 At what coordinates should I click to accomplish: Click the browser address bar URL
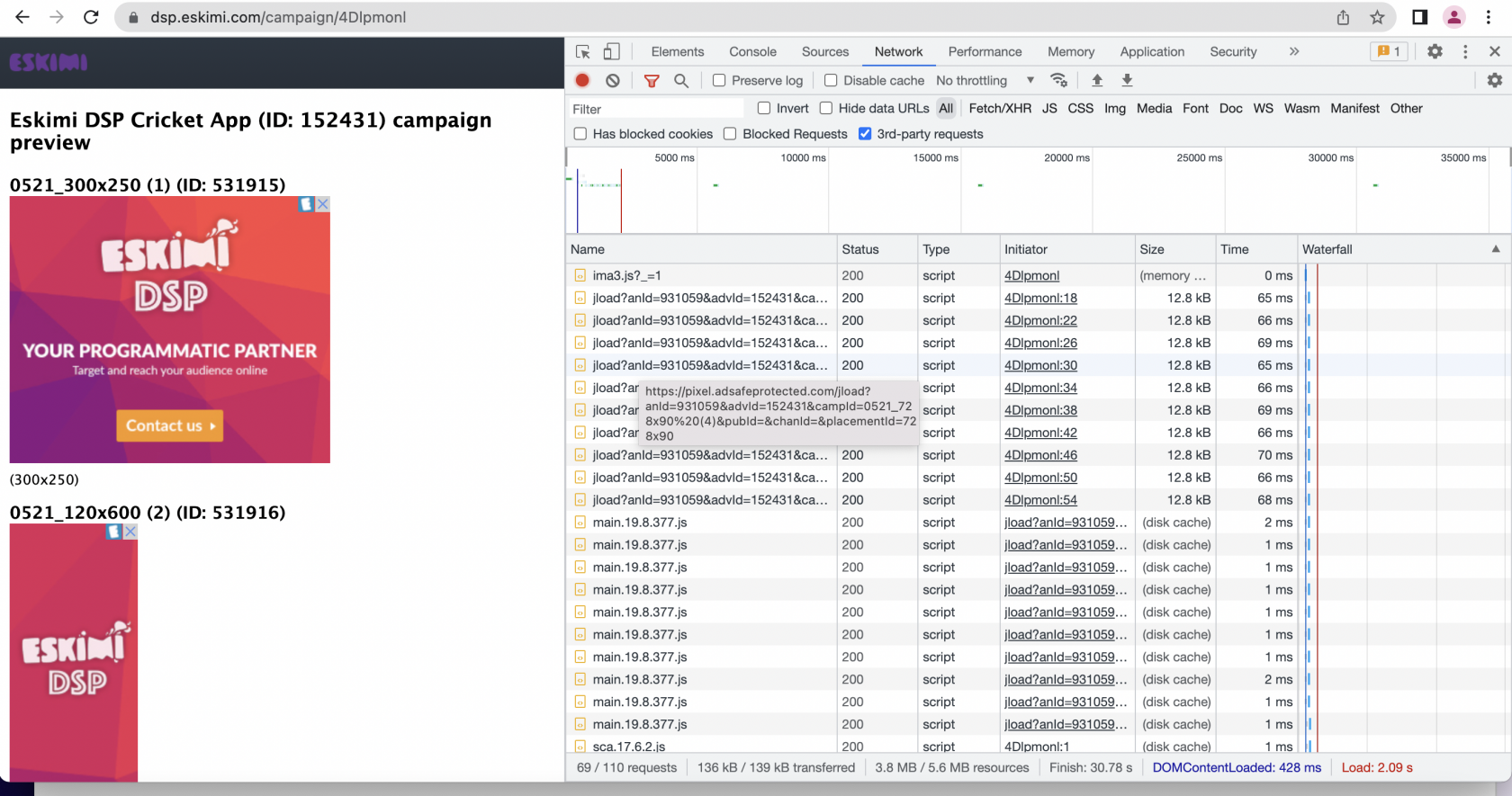[x=278, y=17]
